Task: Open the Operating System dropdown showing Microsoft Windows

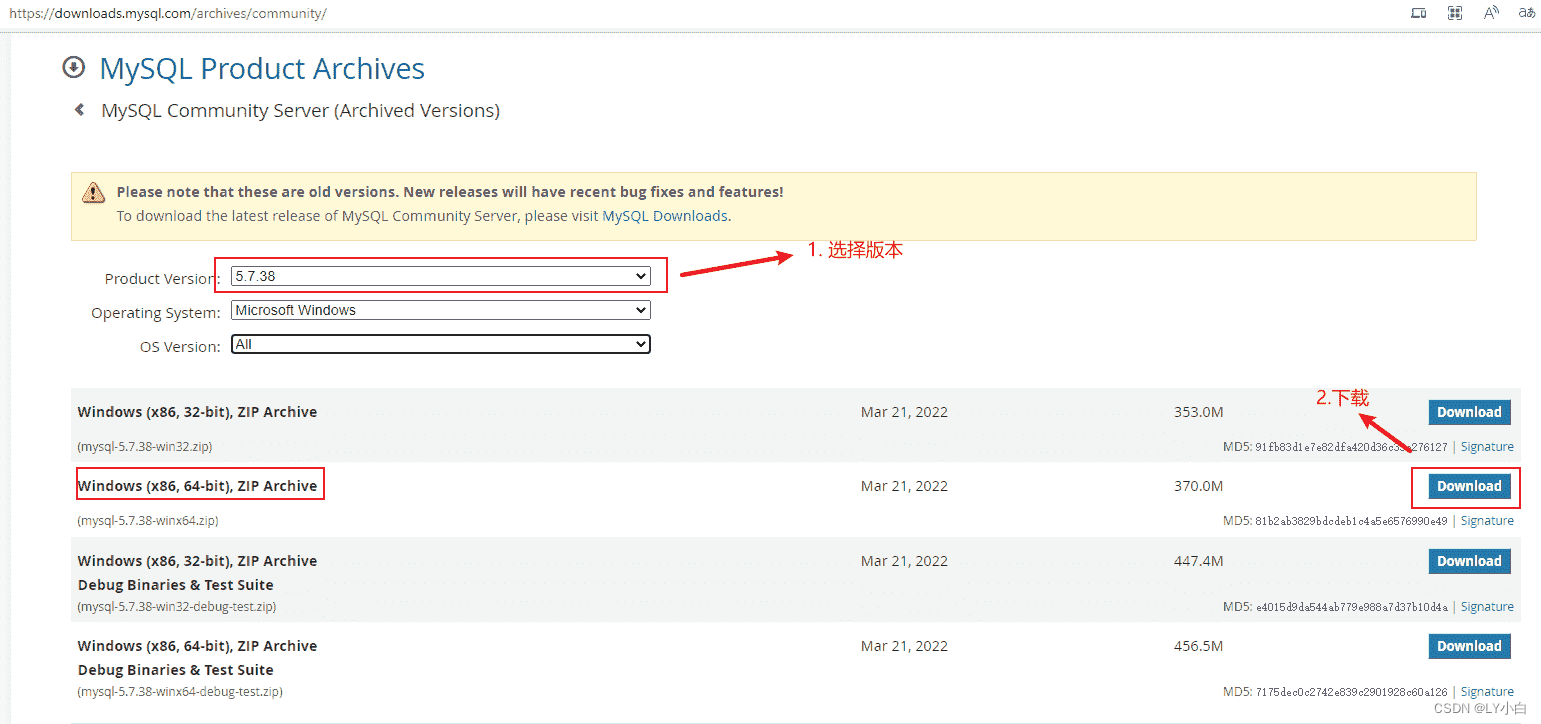Action: tap(441, 310)
